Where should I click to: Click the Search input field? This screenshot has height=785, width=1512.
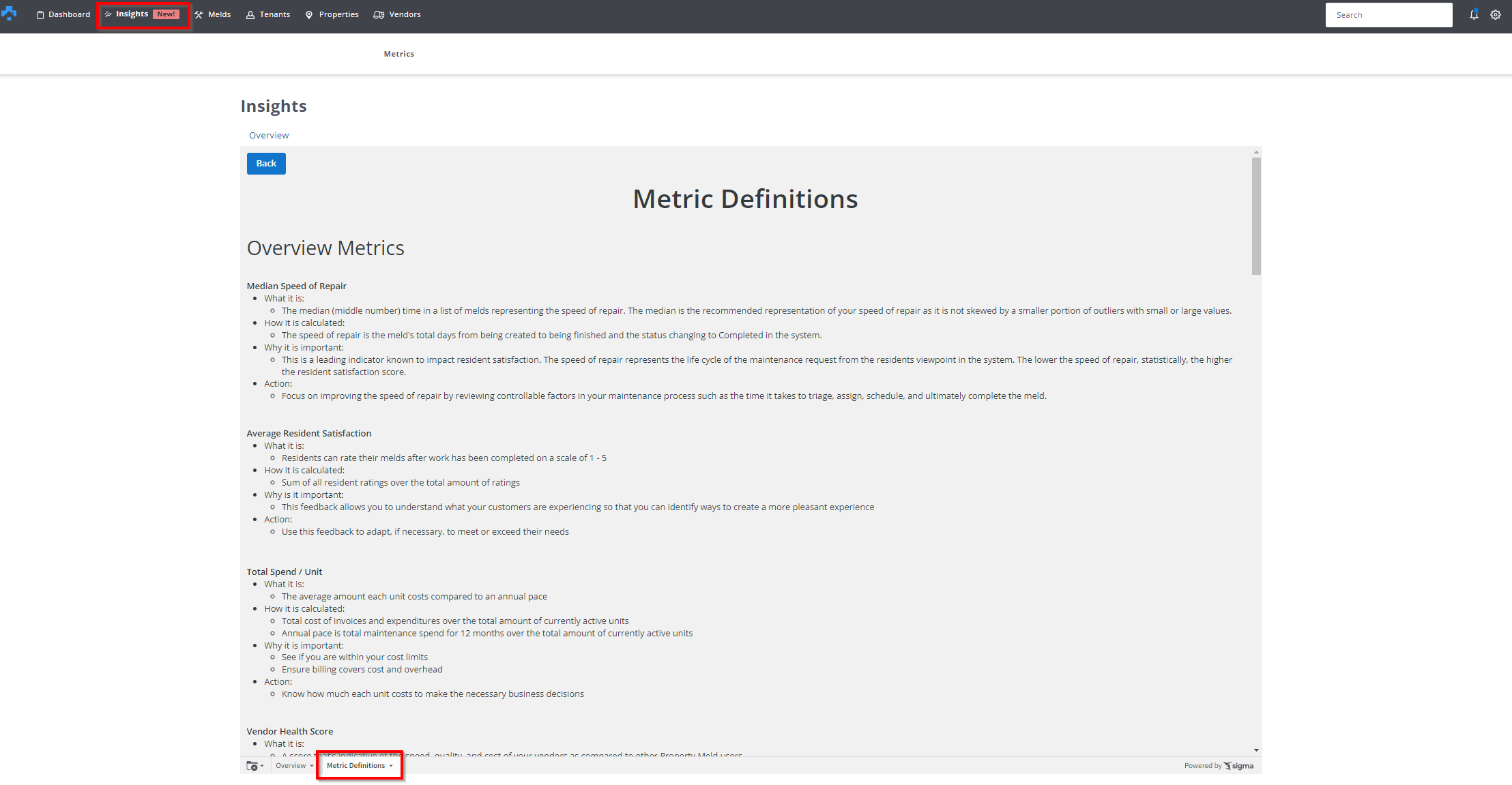tap(1389, 15)
